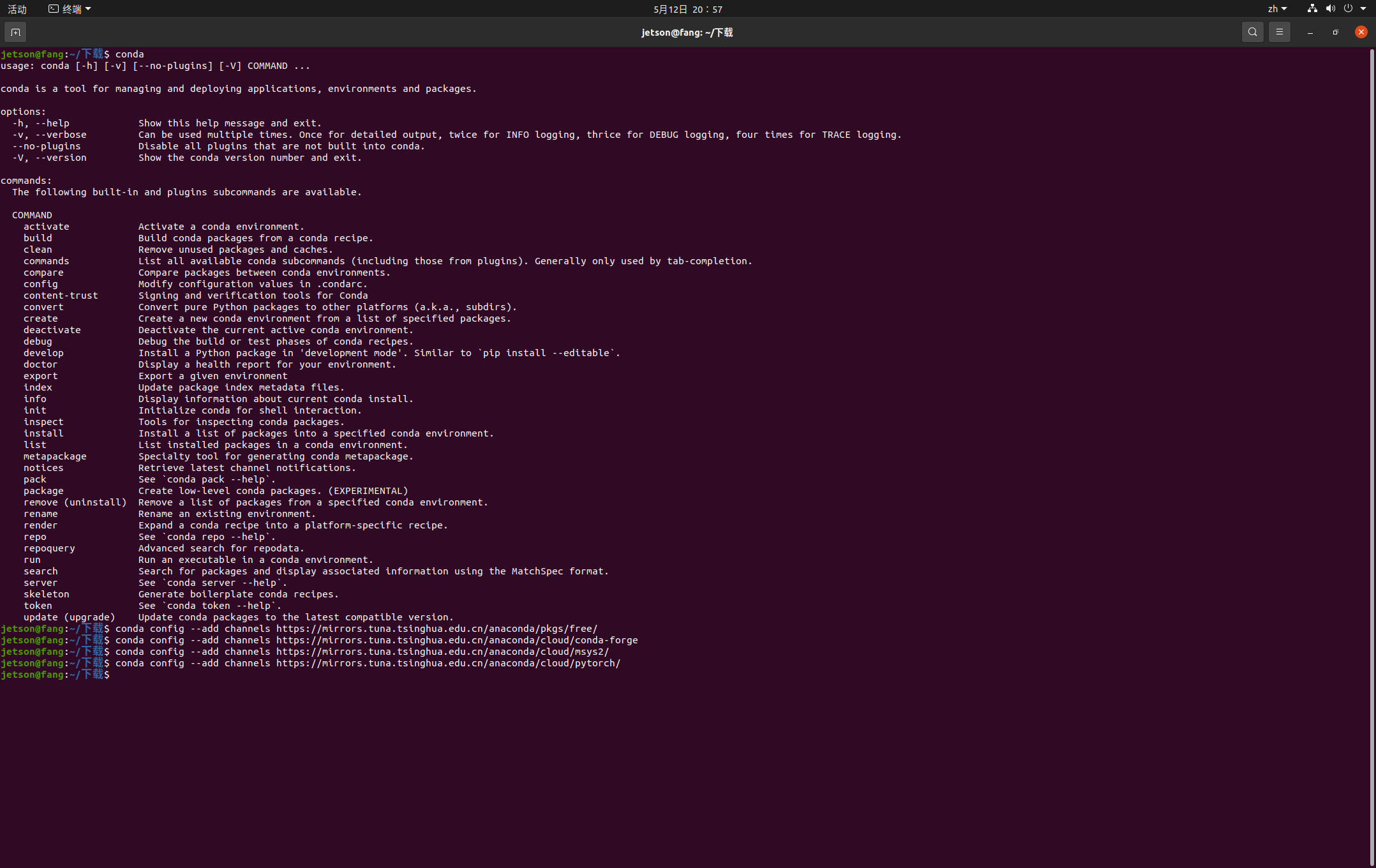This screenshot has height=868, width=1376.
Task: Click '(EXPERIMENTAL)' in package description
Action: 368,491
